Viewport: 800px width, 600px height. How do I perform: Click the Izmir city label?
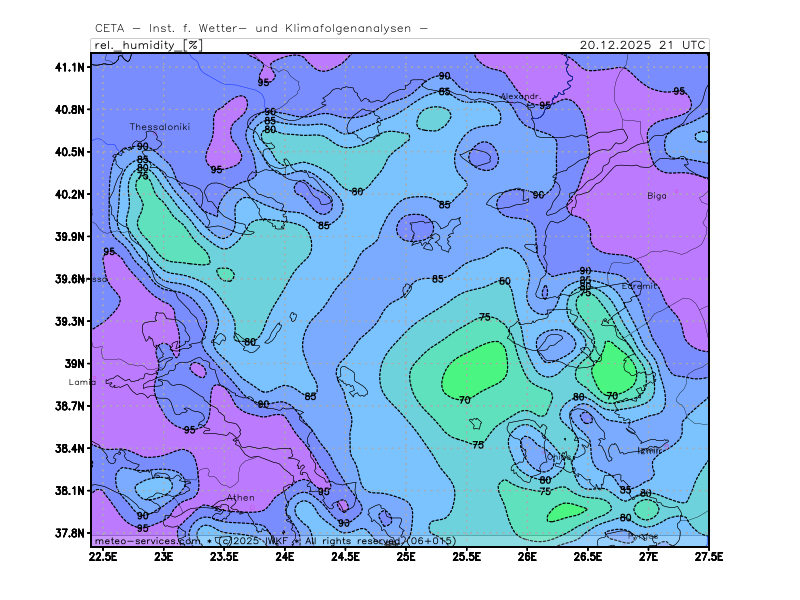click(649, 451)
